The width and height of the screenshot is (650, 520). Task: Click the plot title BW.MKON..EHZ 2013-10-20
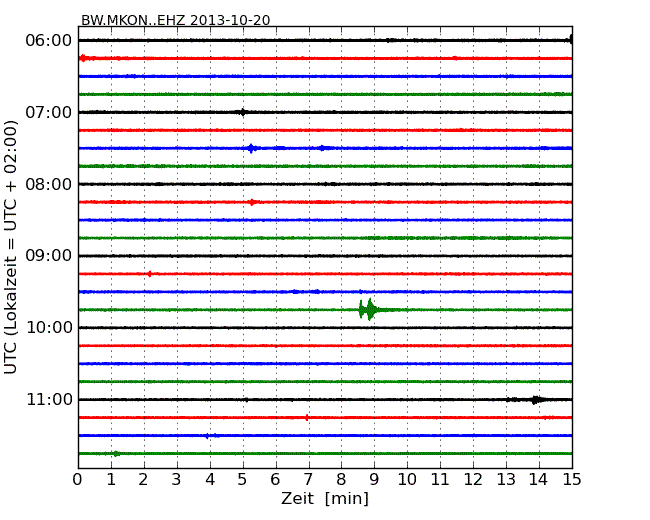click(175, 20)
